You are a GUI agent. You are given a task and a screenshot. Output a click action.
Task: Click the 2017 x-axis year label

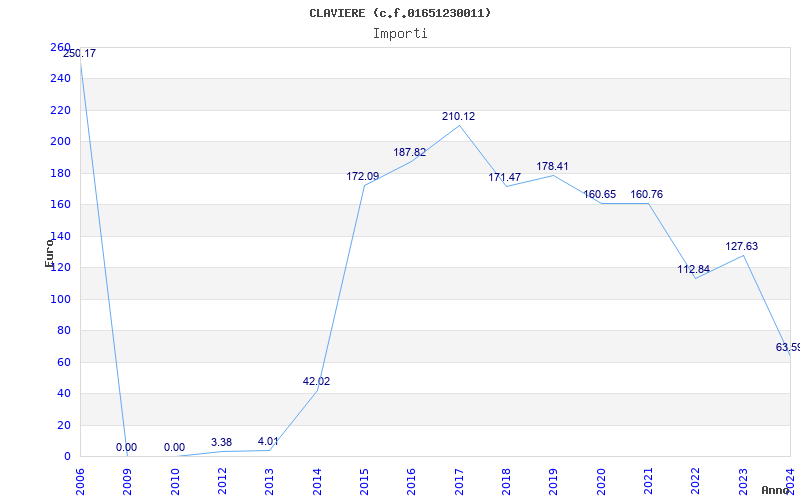pyautogui.click(x=459, y=481)
